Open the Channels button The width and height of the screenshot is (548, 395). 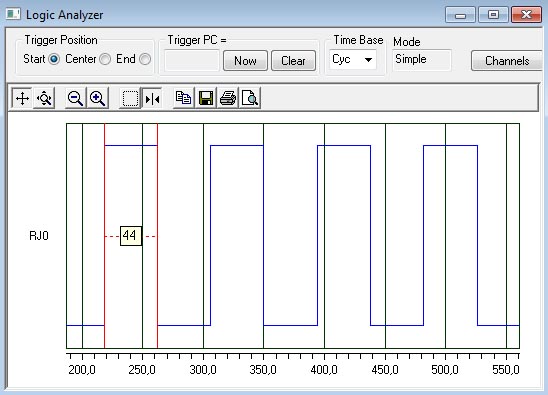click(507, 61)
